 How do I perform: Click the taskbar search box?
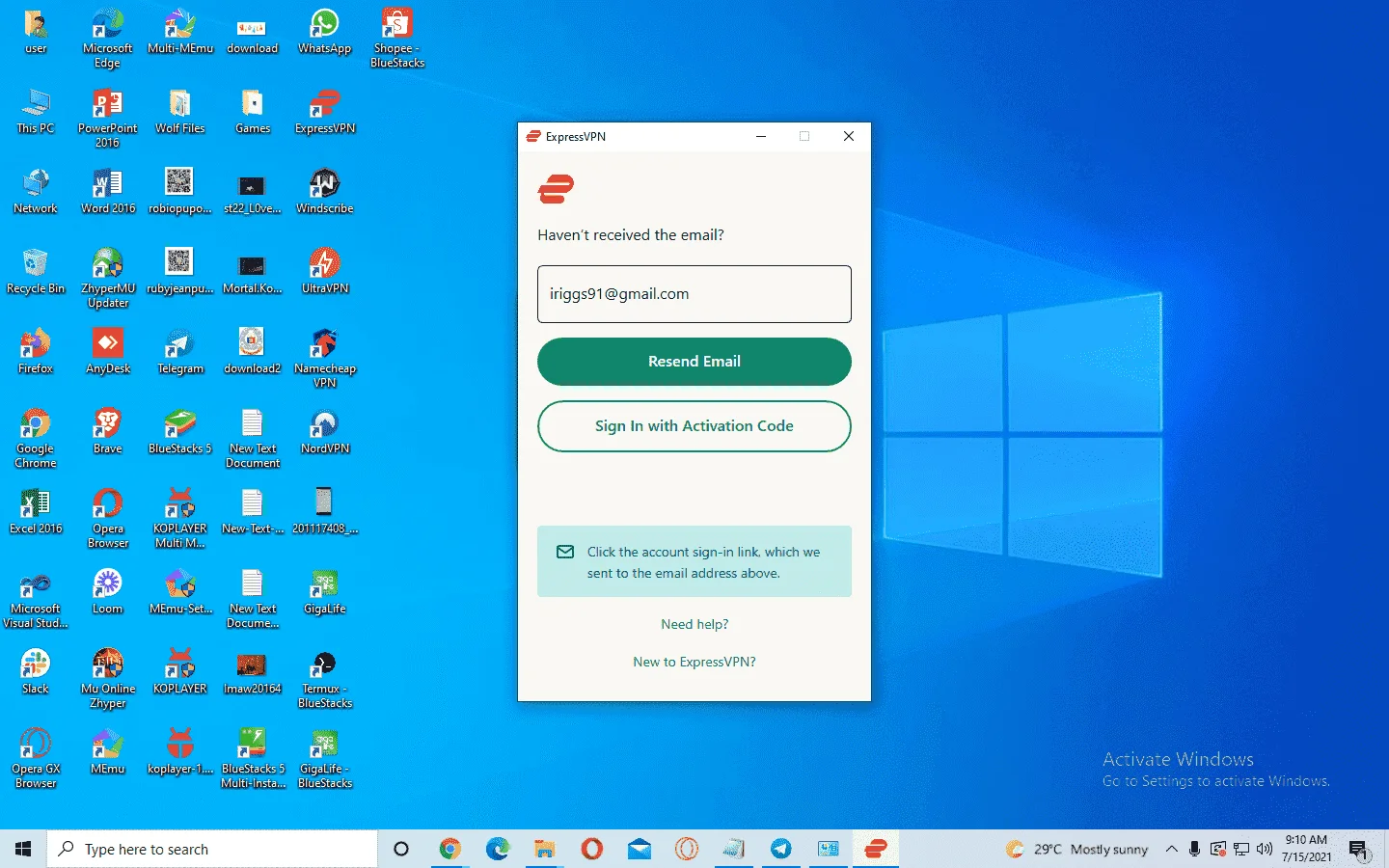pyautogui.click(x=212, y=849)
